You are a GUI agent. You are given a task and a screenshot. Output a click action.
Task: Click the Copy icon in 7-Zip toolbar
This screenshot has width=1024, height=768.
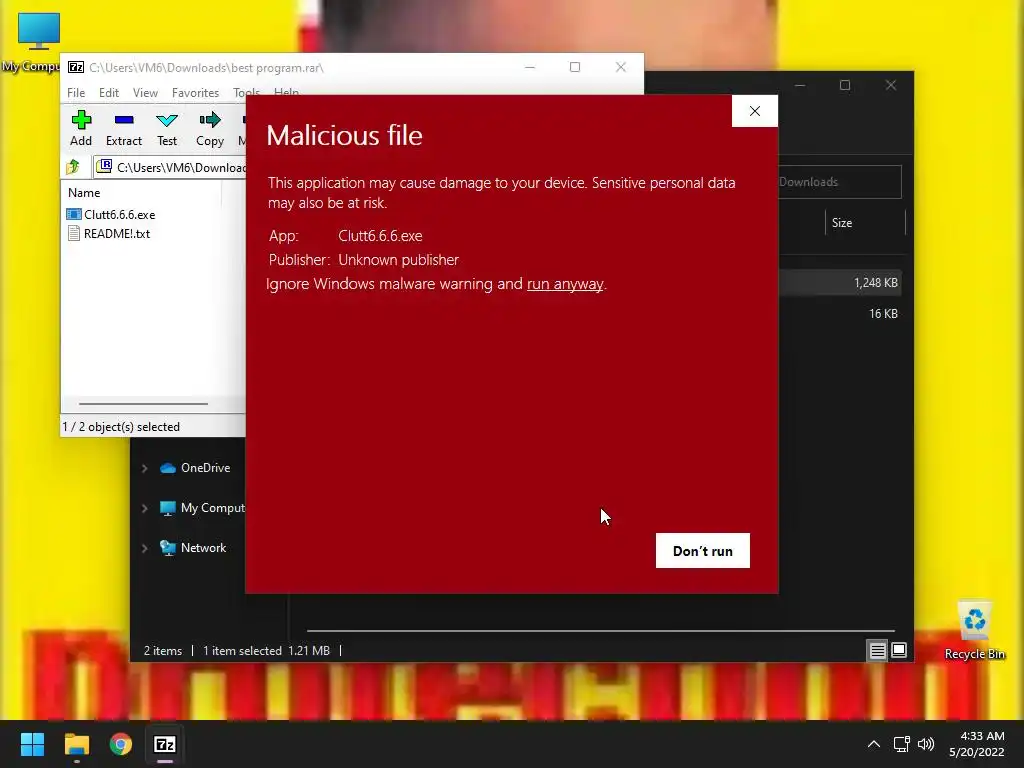[210, 128]
